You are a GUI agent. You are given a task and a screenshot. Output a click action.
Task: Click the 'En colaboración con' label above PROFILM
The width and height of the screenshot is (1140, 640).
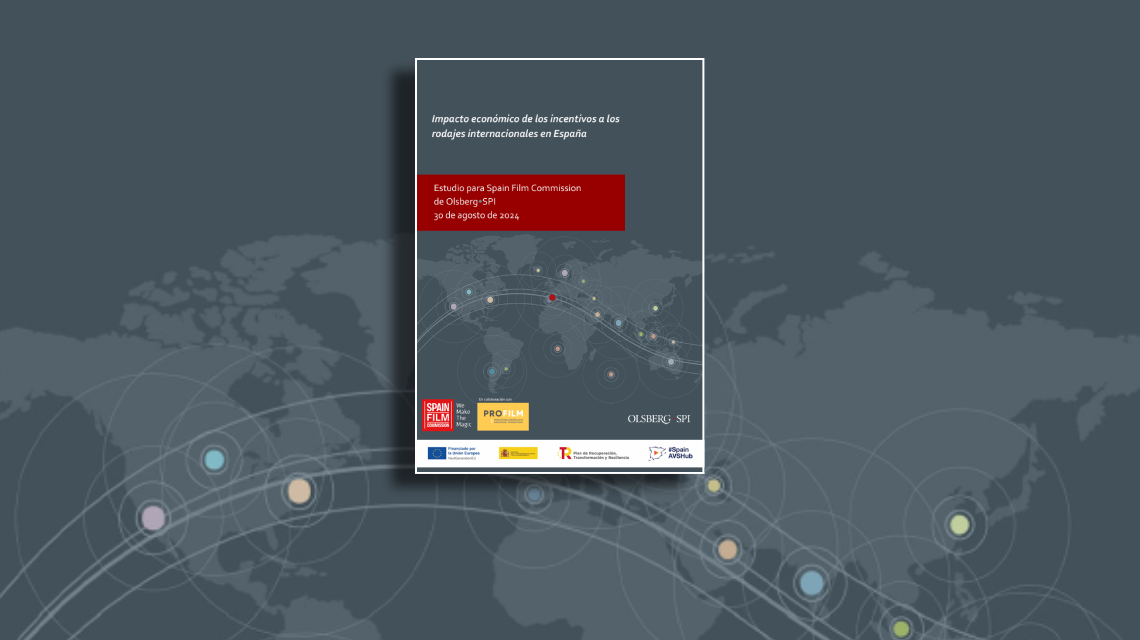pyautogui.click(x=495, y=398)
